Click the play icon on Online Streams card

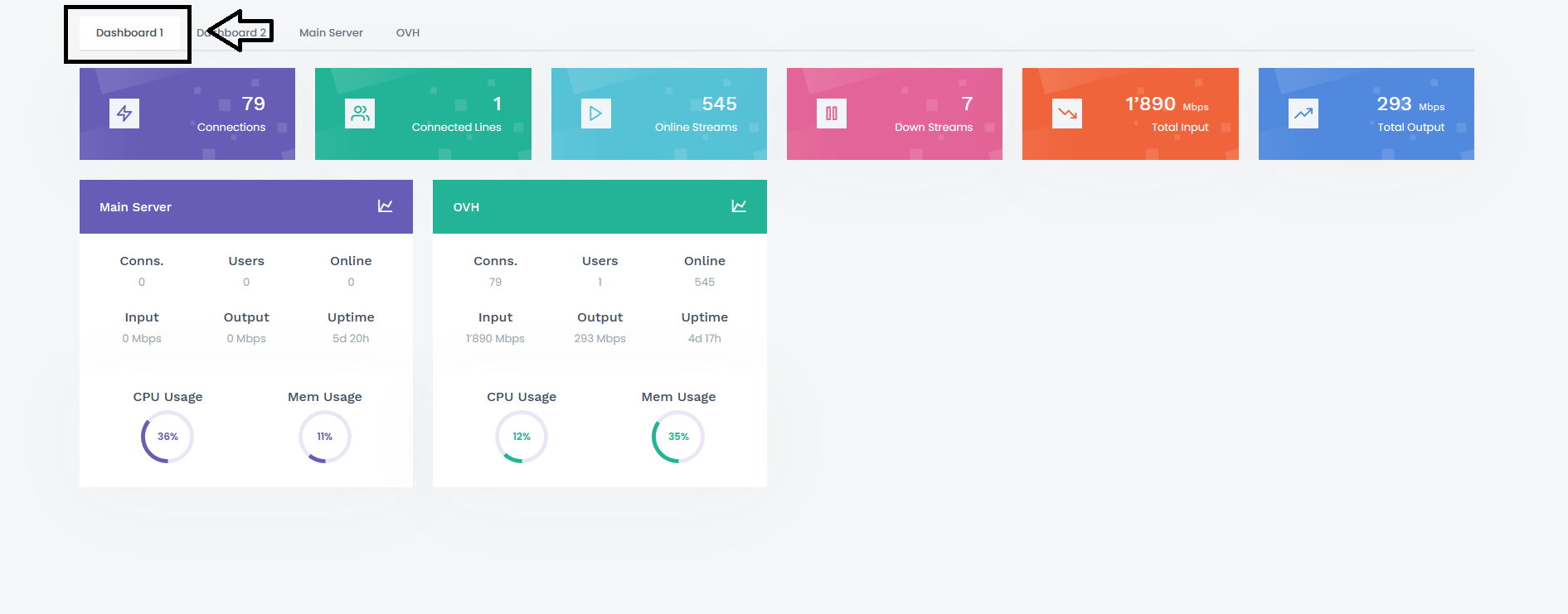(x=596, y=114)
